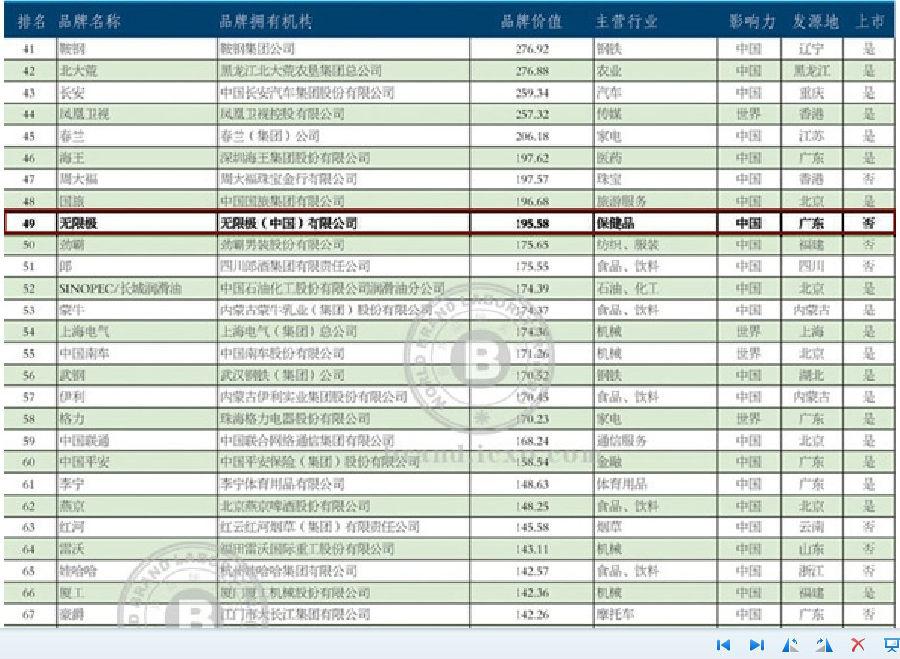Select the brand value 148.63
This screenshot has width=900, height=659.
point(532,484)
